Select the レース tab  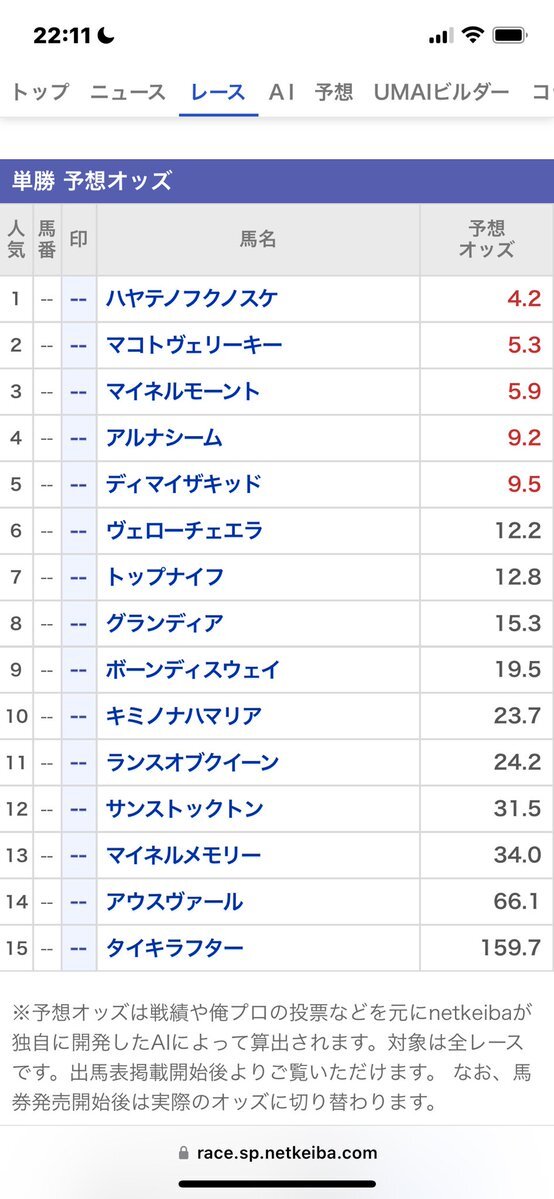coord(219,93)
